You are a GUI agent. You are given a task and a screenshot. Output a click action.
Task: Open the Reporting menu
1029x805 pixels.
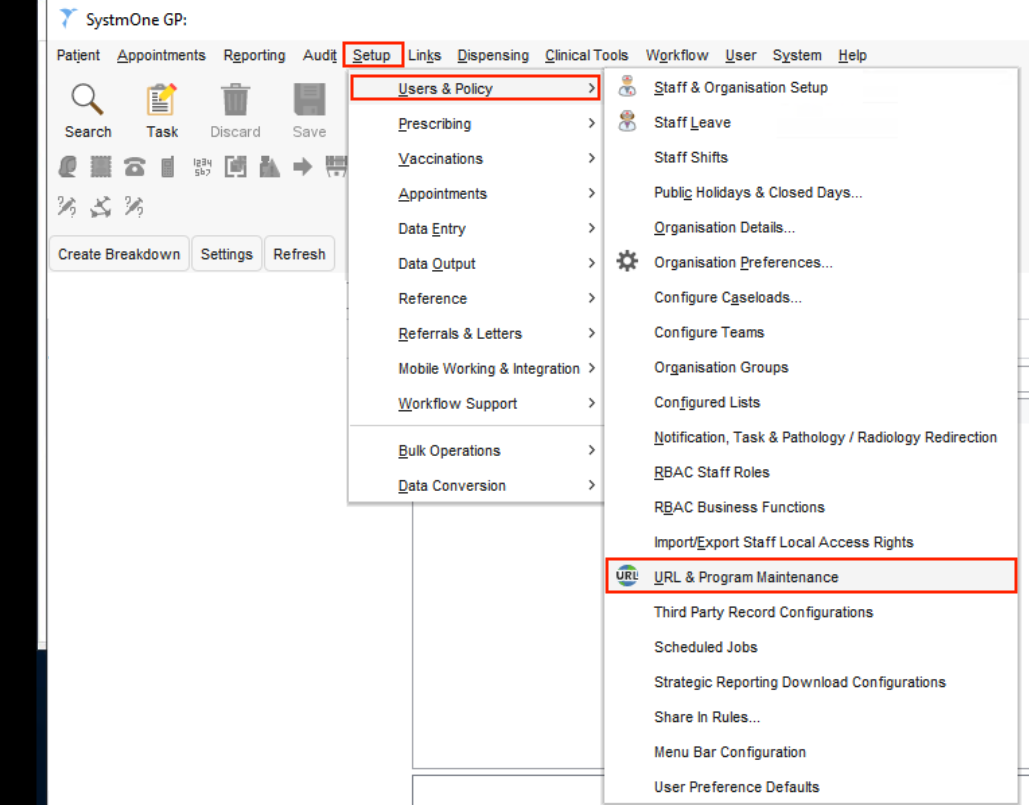click(x=254, y=55)
